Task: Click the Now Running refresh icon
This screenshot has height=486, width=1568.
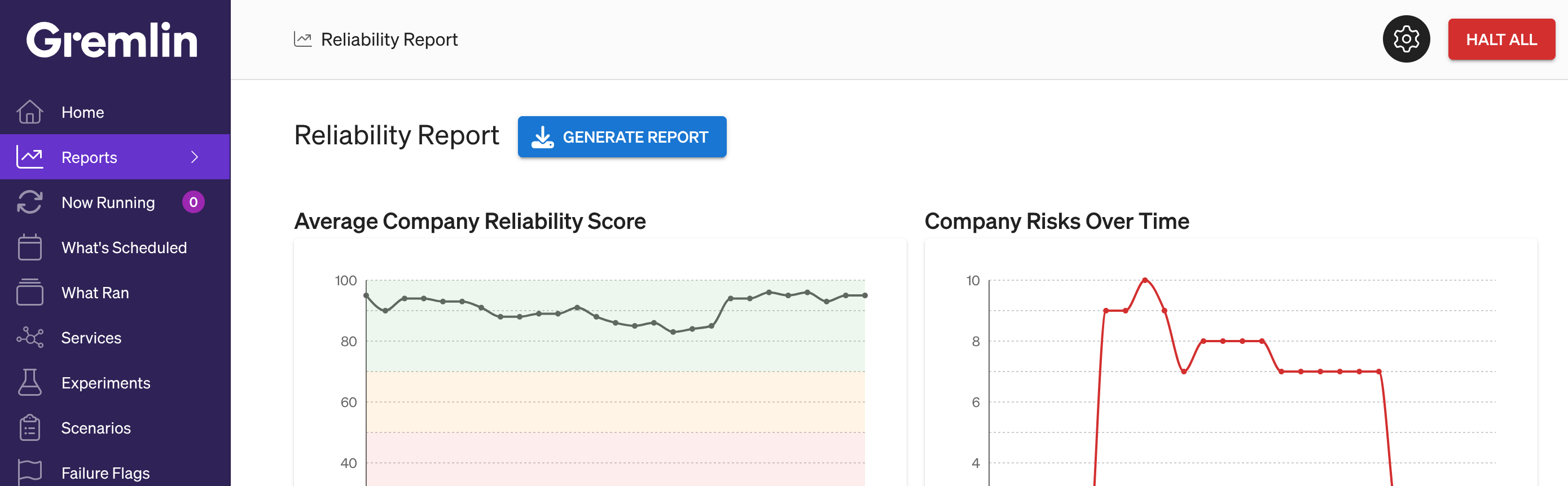Action: coord(30,202)
